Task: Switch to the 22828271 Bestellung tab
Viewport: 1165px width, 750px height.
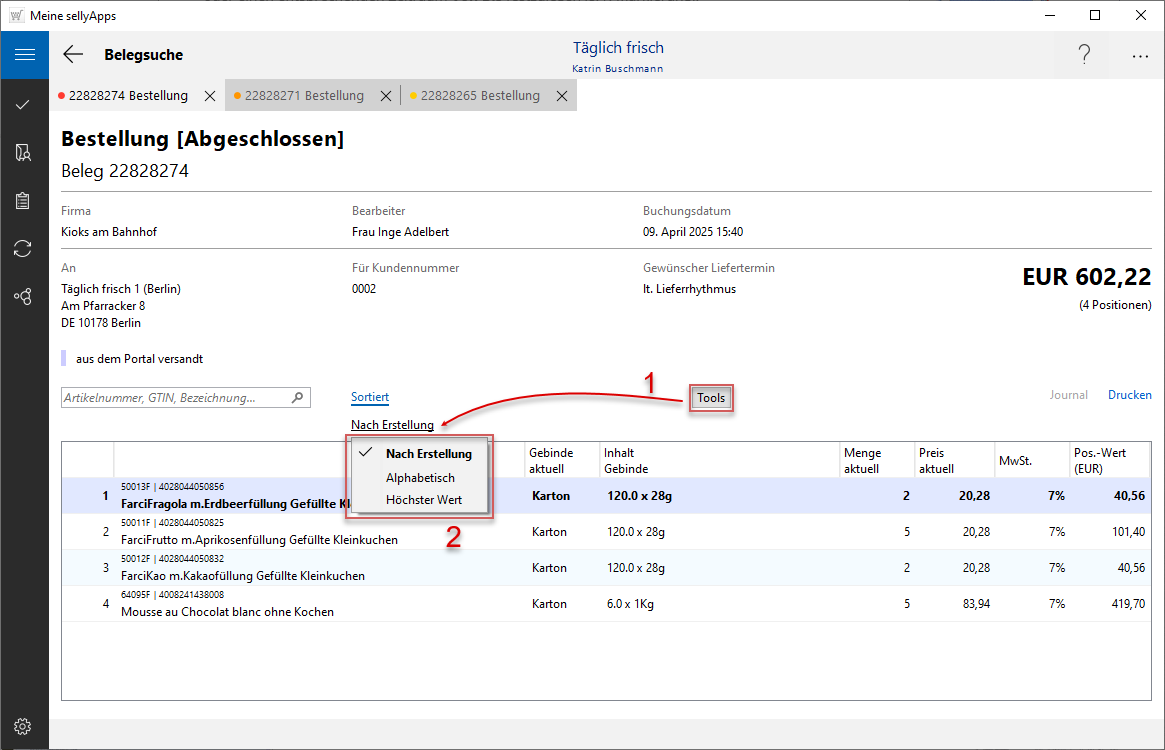Action: pyautogui.click(x=304, y=96)
